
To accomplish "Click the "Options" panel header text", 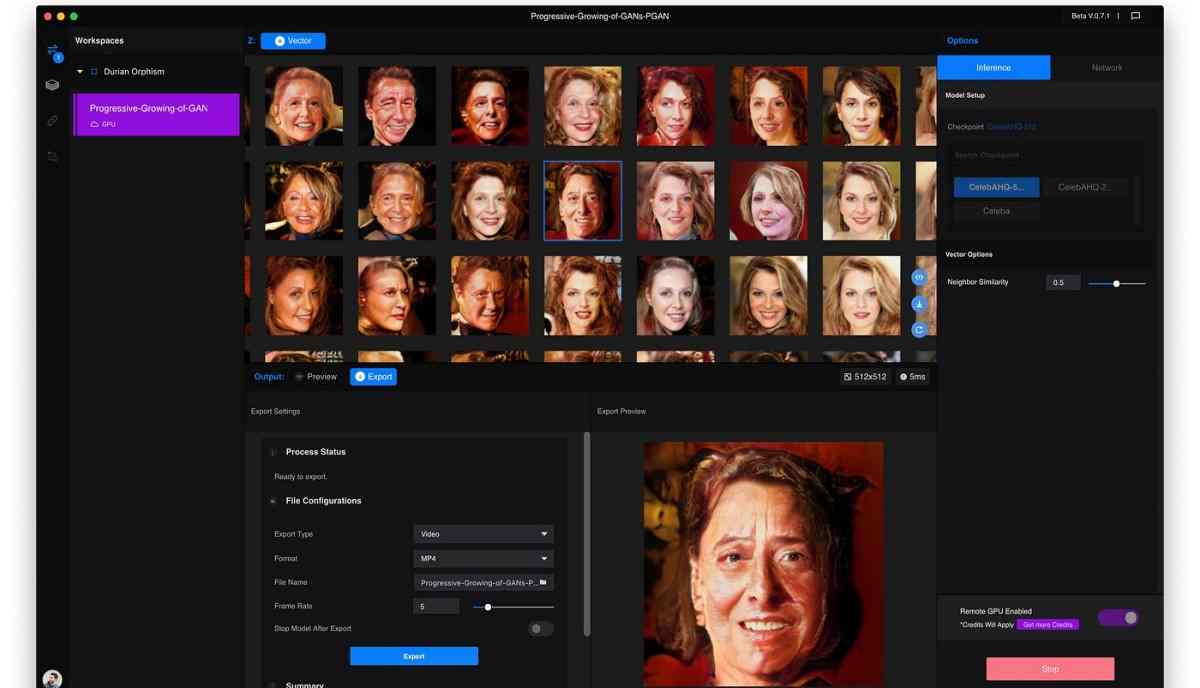I will [x=963, y=41].
